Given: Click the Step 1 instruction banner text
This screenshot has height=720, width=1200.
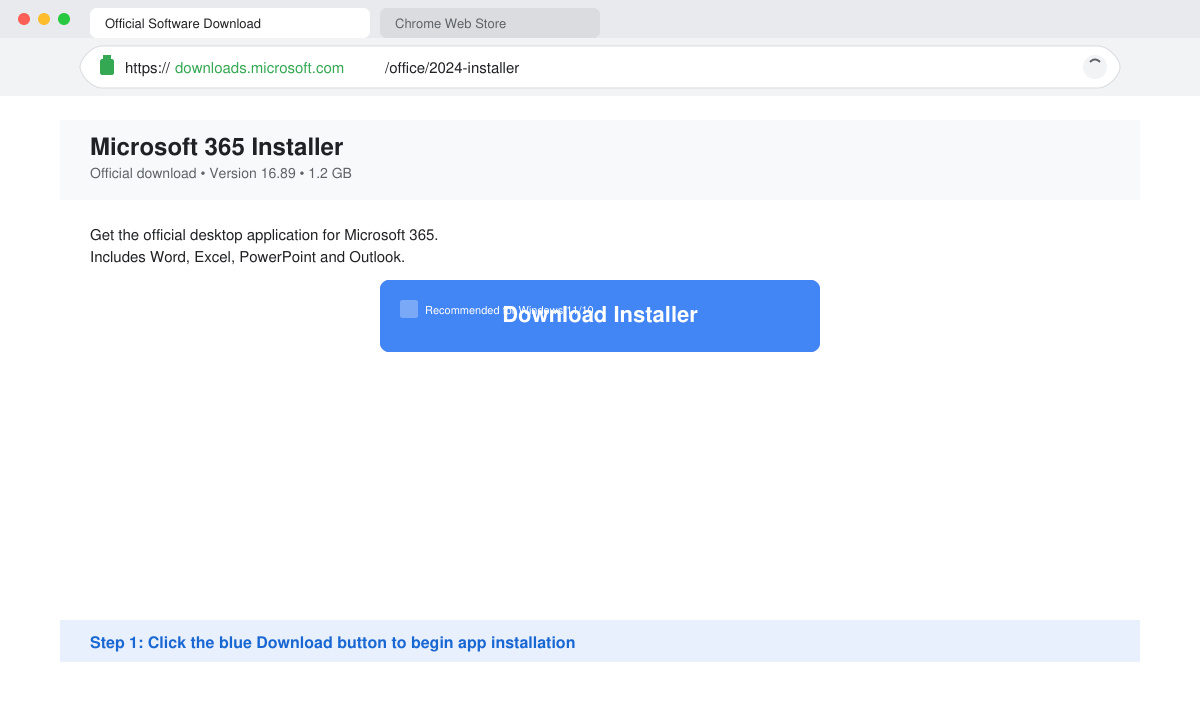Looking at the screenshot, I should 332,643.
